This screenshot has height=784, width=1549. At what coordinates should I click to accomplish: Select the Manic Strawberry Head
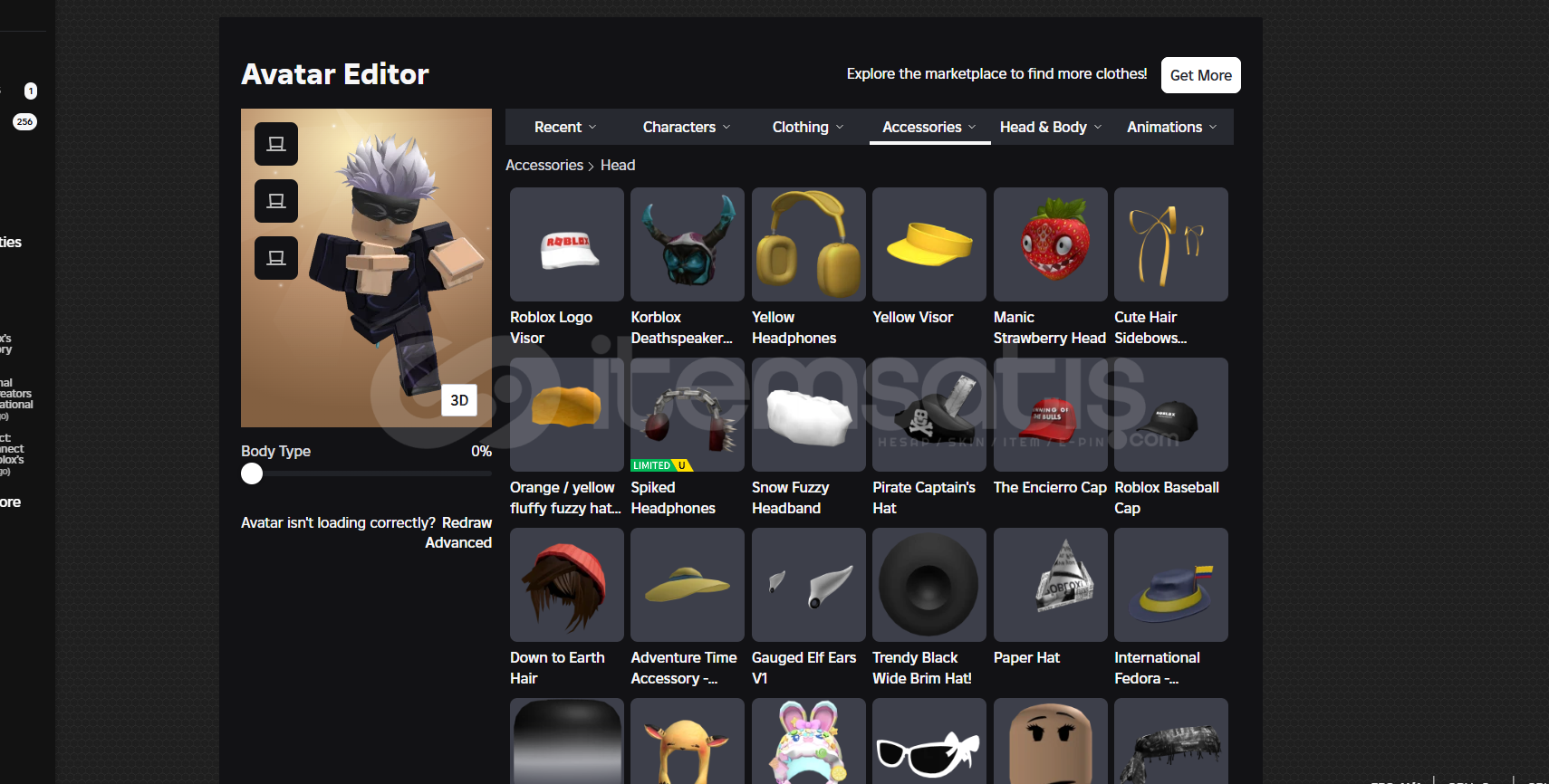[x=1051, y=244]
